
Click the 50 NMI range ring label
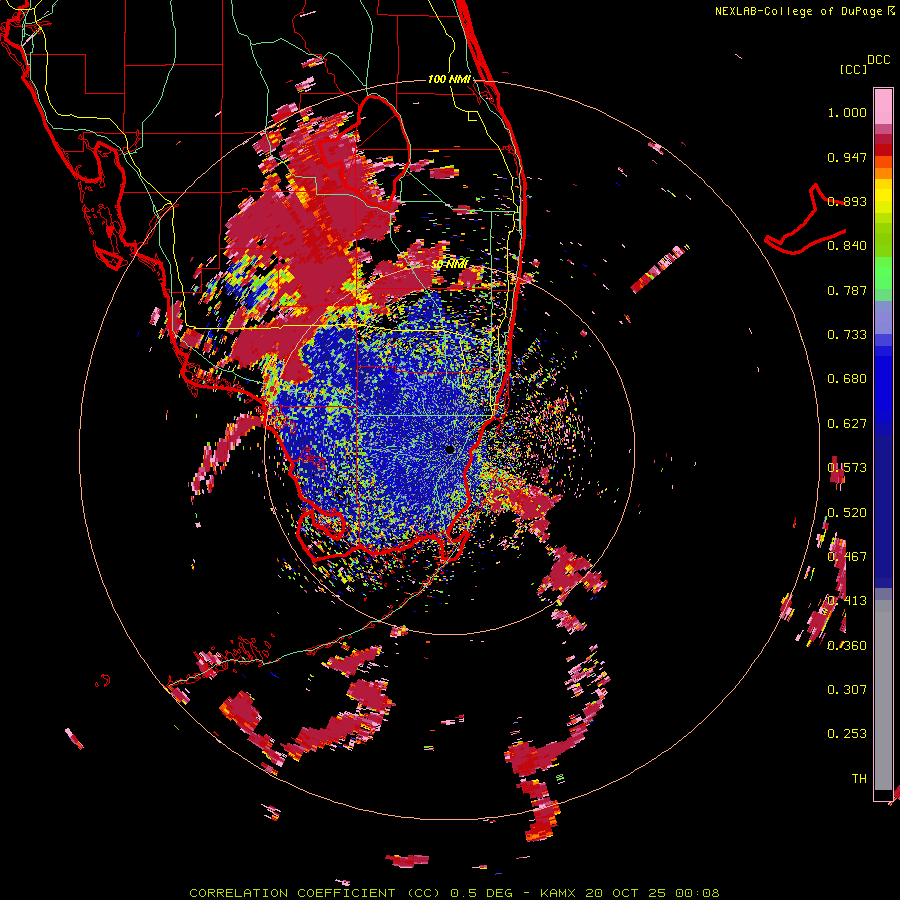(x=449, y=264)
